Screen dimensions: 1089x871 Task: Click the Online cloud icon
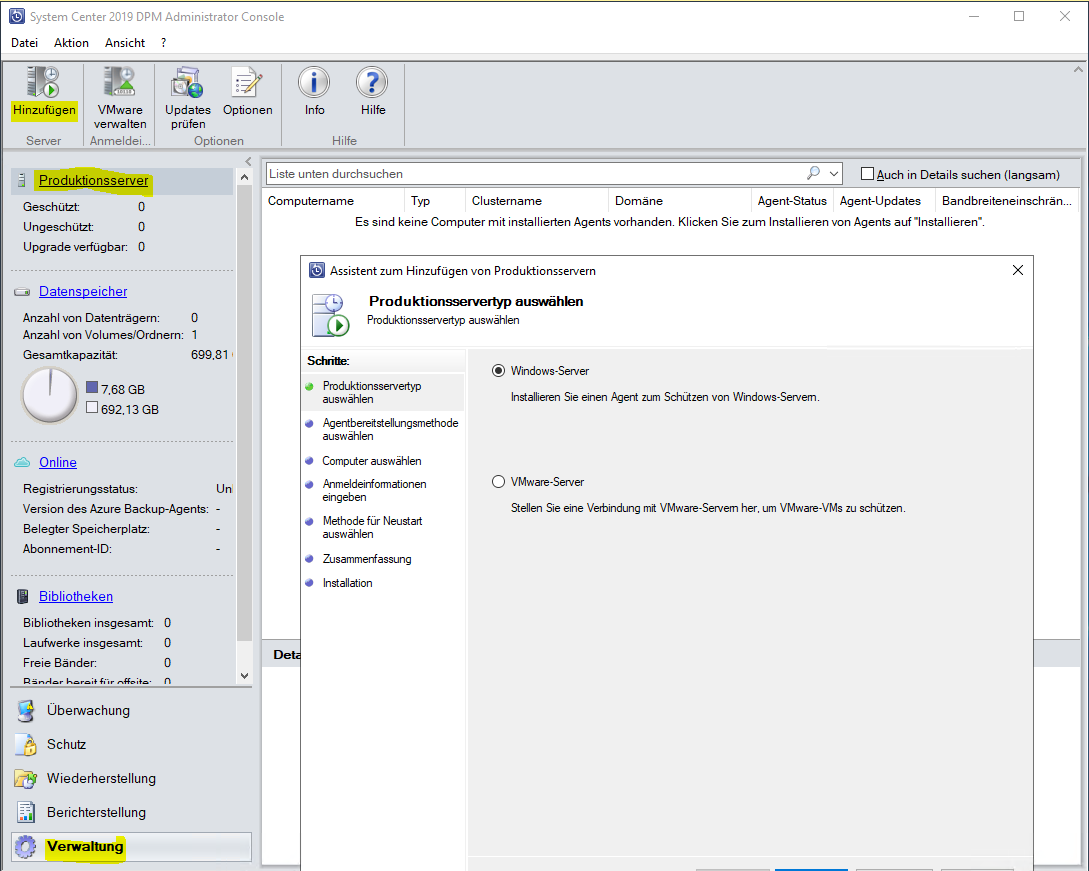[x=22, y=463]
